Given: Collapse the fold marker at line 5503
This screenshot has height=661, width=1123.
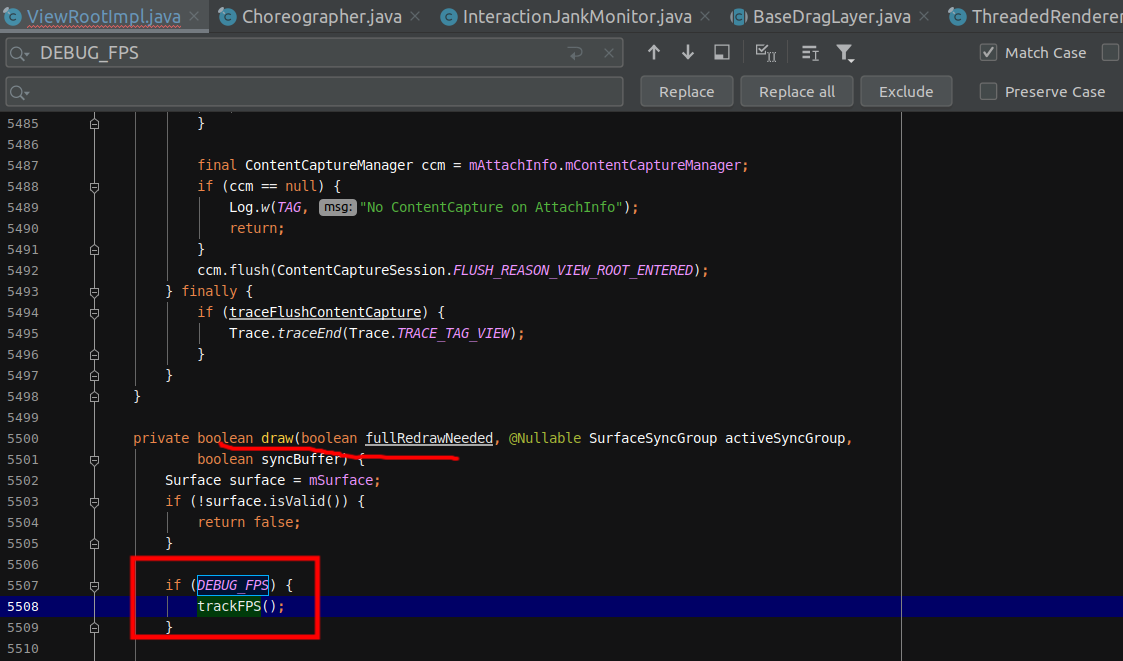Looking at the screenshot, I should [94, 502].
